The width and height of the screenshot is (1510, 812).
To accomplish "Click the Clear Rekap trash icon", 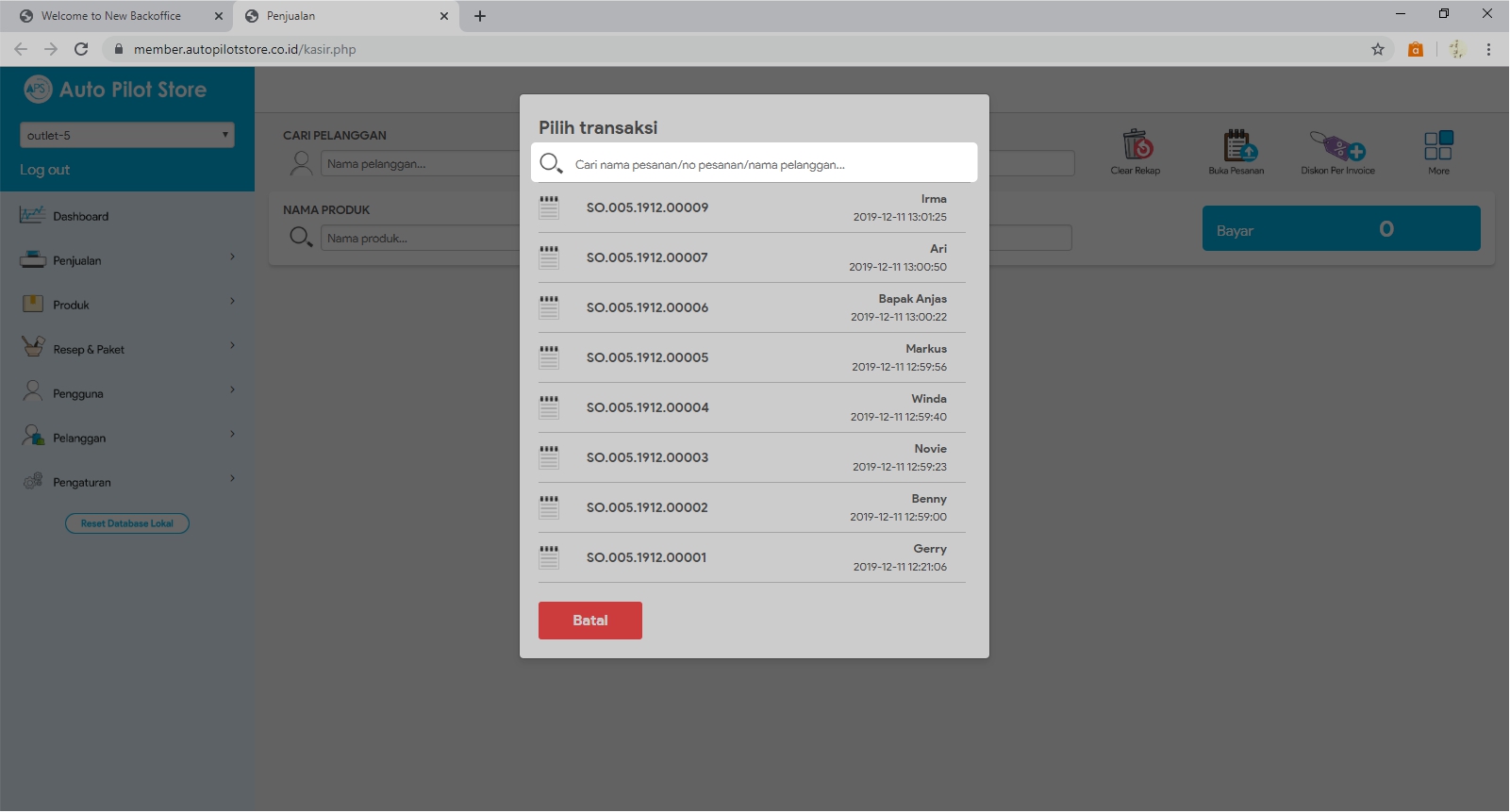I will tap(1137, 146).
